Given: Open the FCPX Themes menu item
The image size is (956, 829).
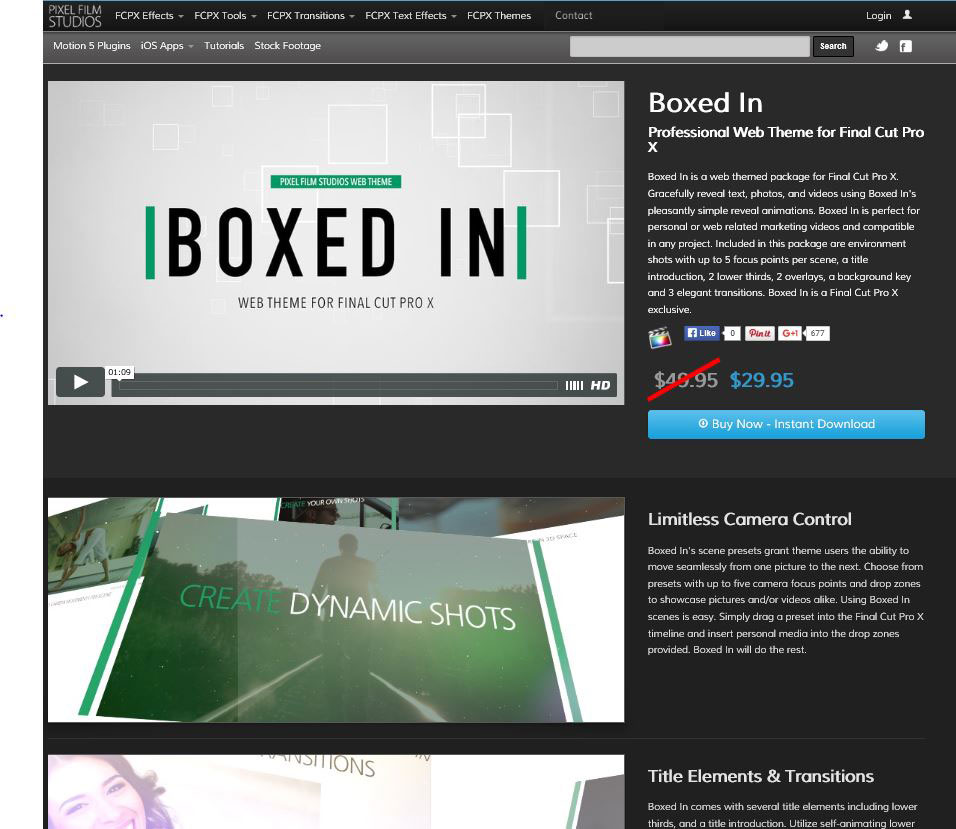Looking at the screenshot, I should coord(499,16).
